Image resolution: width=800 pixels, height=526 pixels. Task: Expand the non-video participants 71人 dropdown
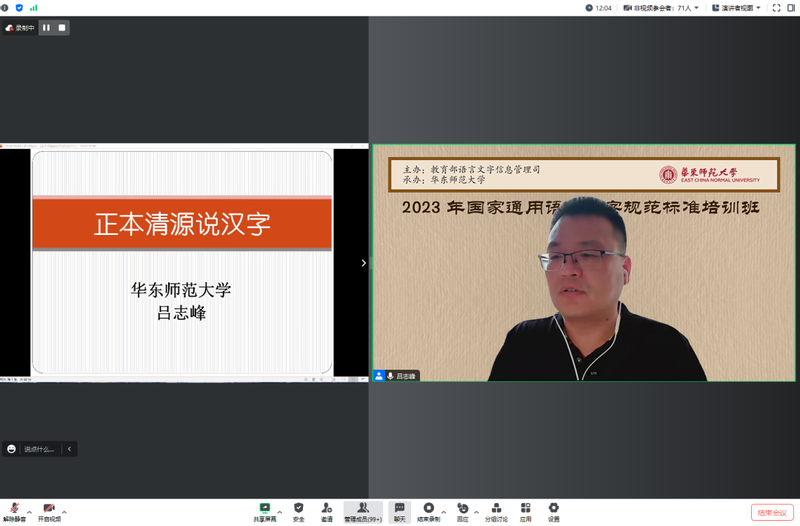coord(664,7)
